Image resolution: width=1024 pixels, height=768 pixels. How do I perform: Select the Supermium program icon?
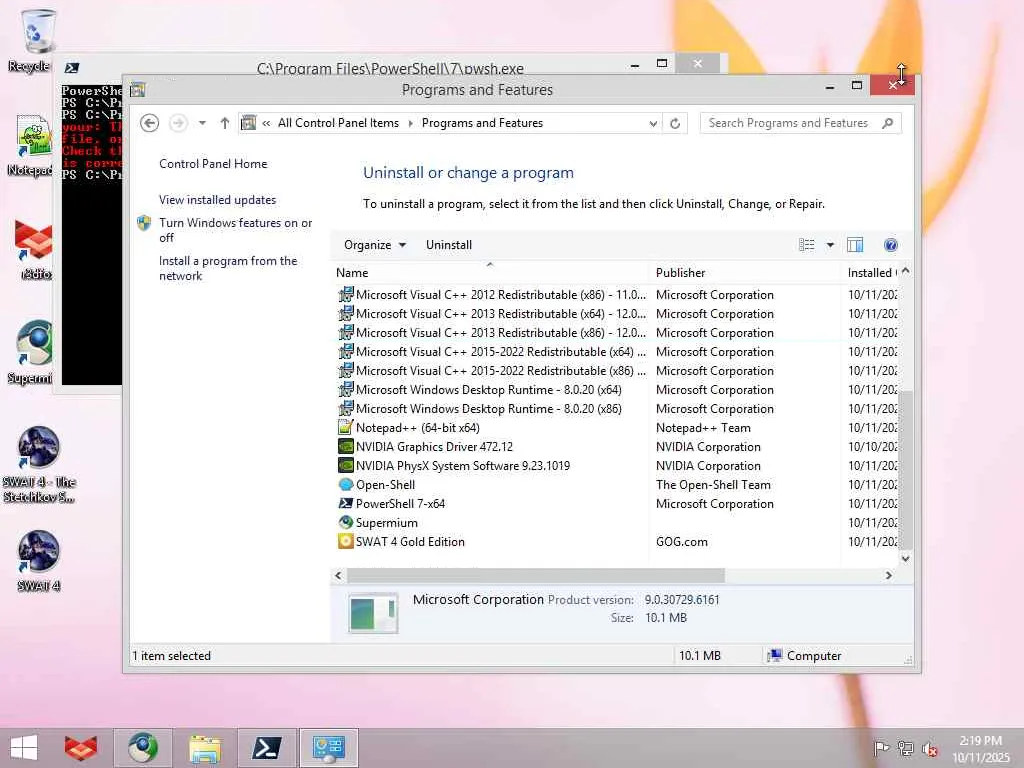click(345, 522)
